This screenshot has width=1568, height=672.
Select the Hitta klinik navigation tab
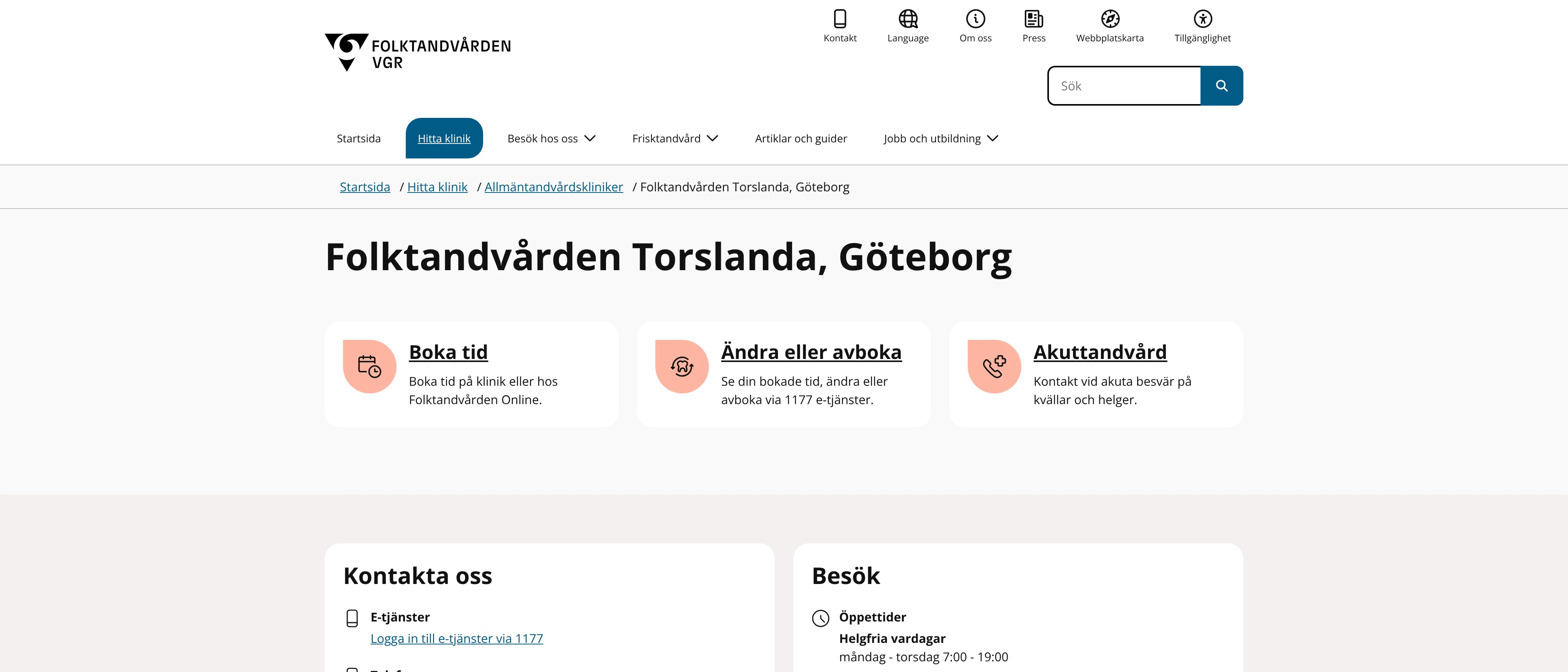click(x=444, y=138)
